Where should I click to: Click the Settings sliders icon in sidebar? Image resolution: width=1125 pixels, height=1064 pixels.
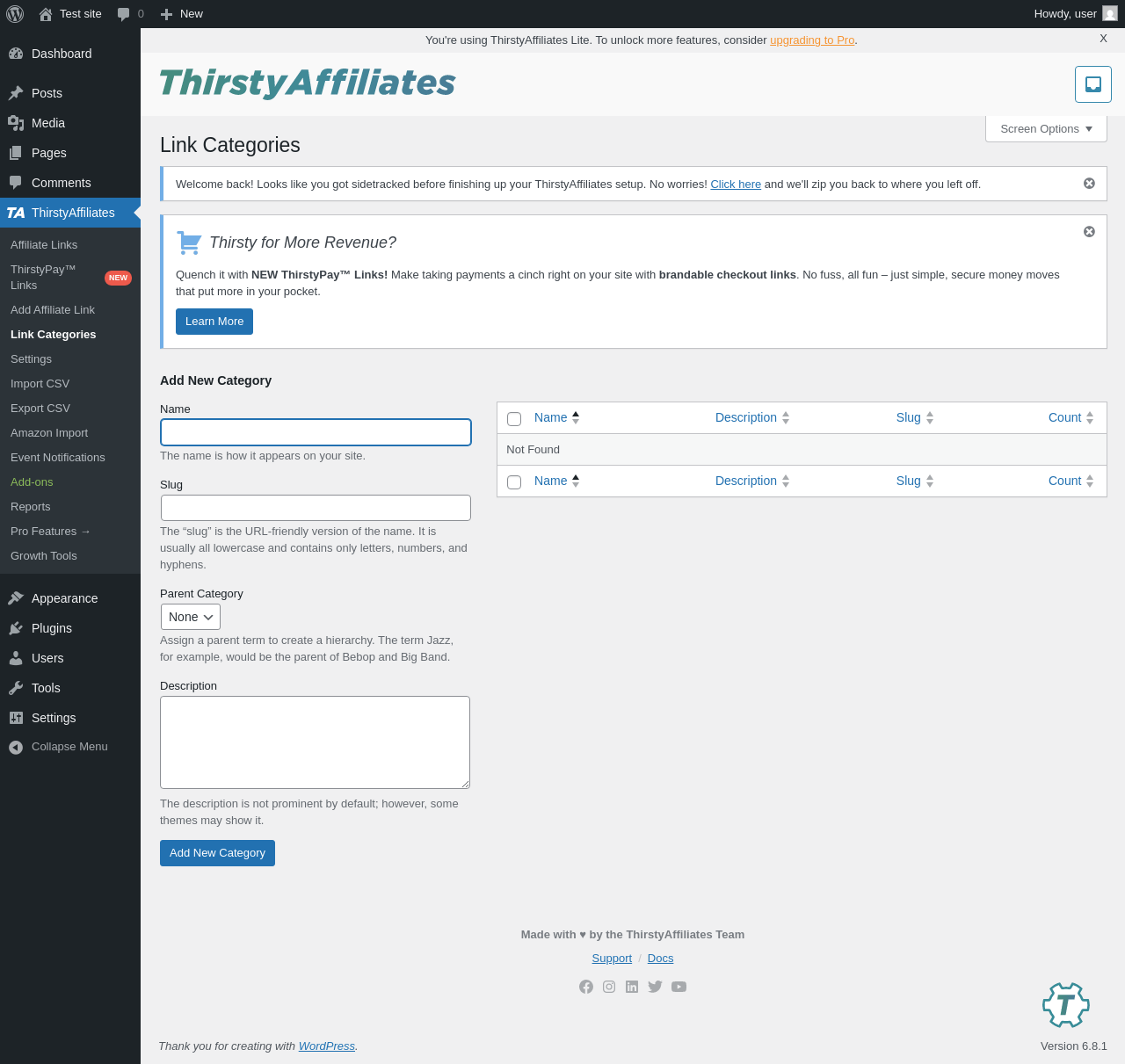click(16, 718)
